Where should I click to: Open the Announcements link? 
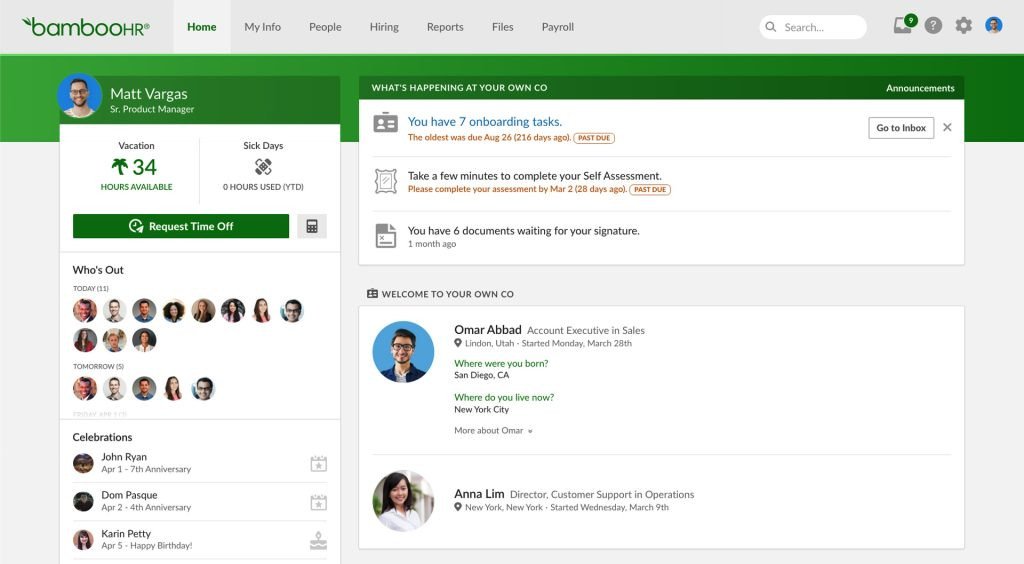click(920, 88)
